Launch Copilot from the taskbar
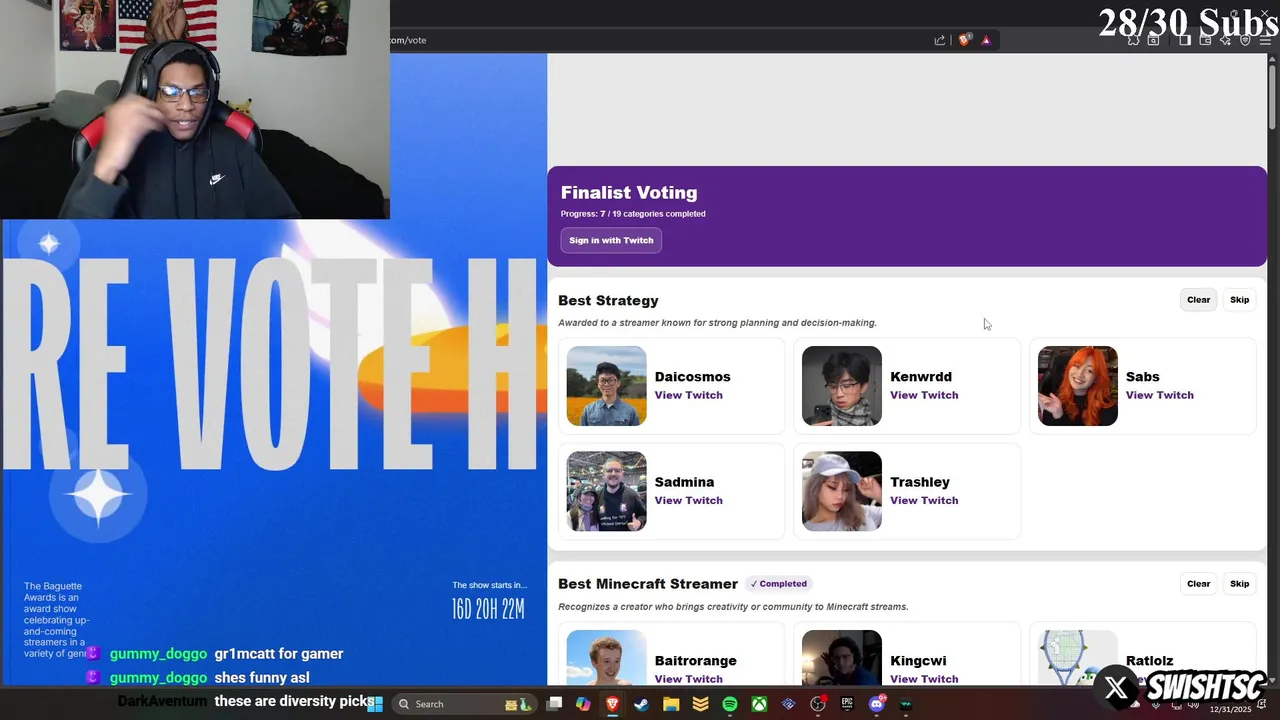1280x720 pixels. (583, 704)
